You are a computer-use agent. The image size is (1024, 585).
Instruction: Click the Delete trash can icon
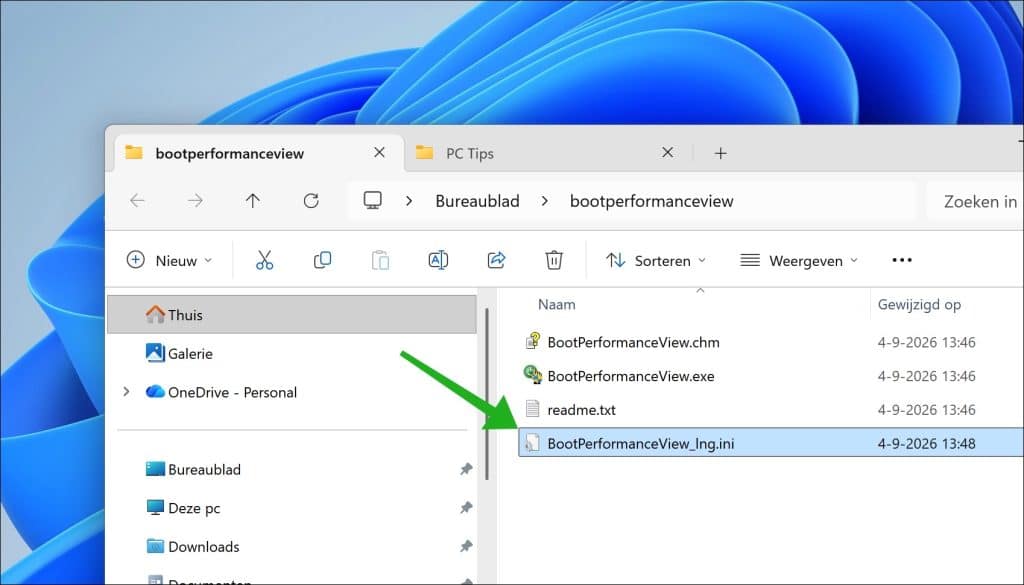(x=554, y=260)
